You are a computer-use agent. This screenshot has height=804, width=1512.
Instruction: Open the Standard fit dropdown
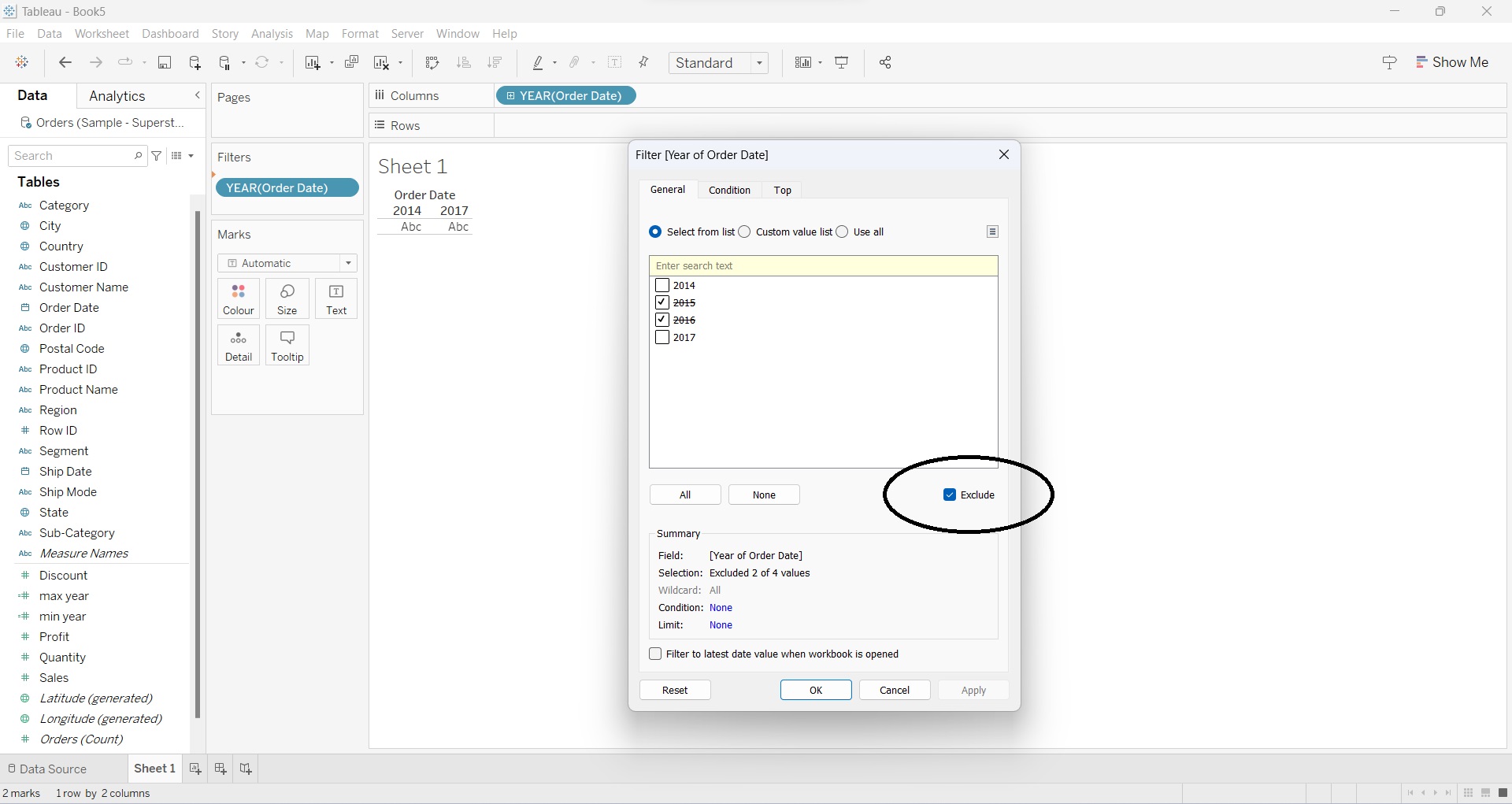pos(718,63)
